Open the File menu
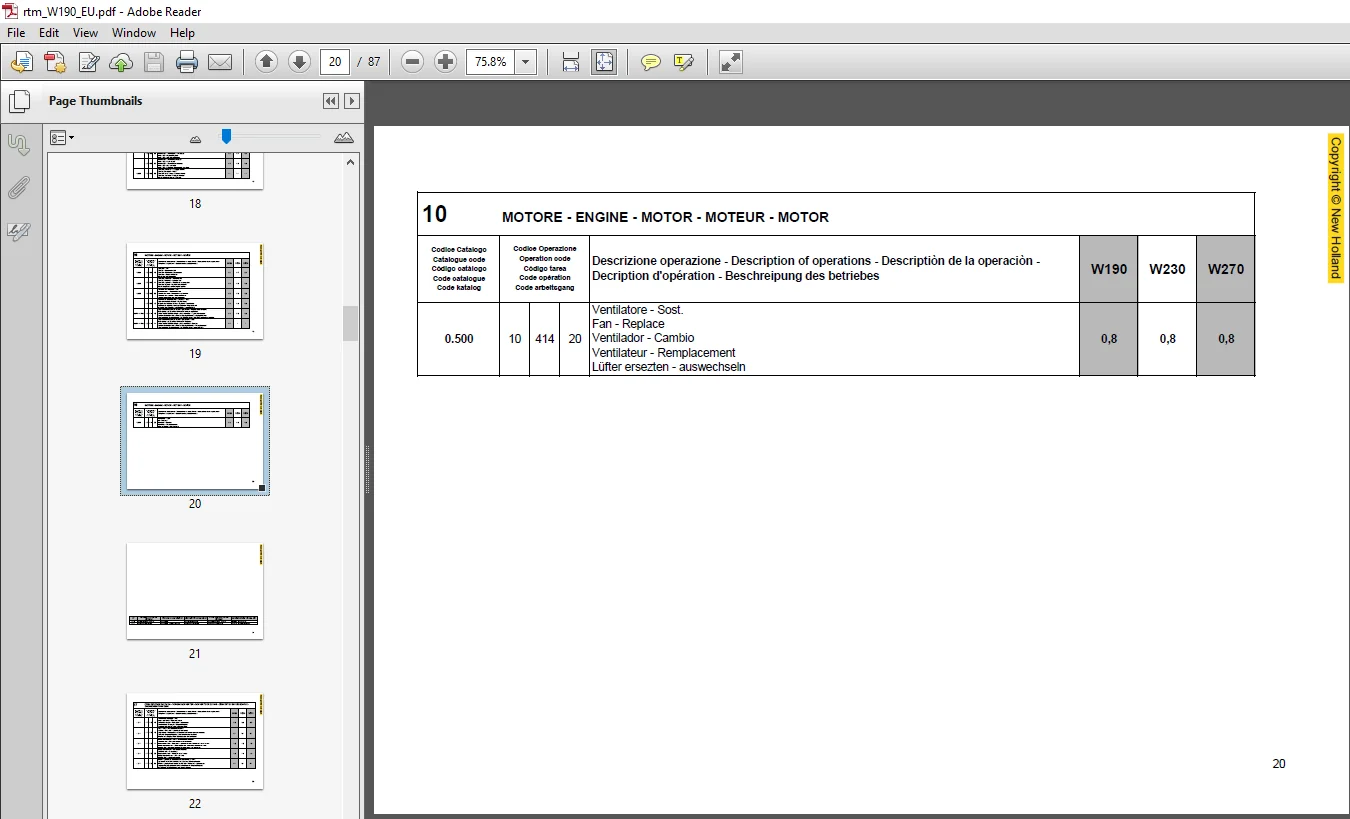Screen dimensions: 1350x819 pyautogui.click(x=16, y=33)
